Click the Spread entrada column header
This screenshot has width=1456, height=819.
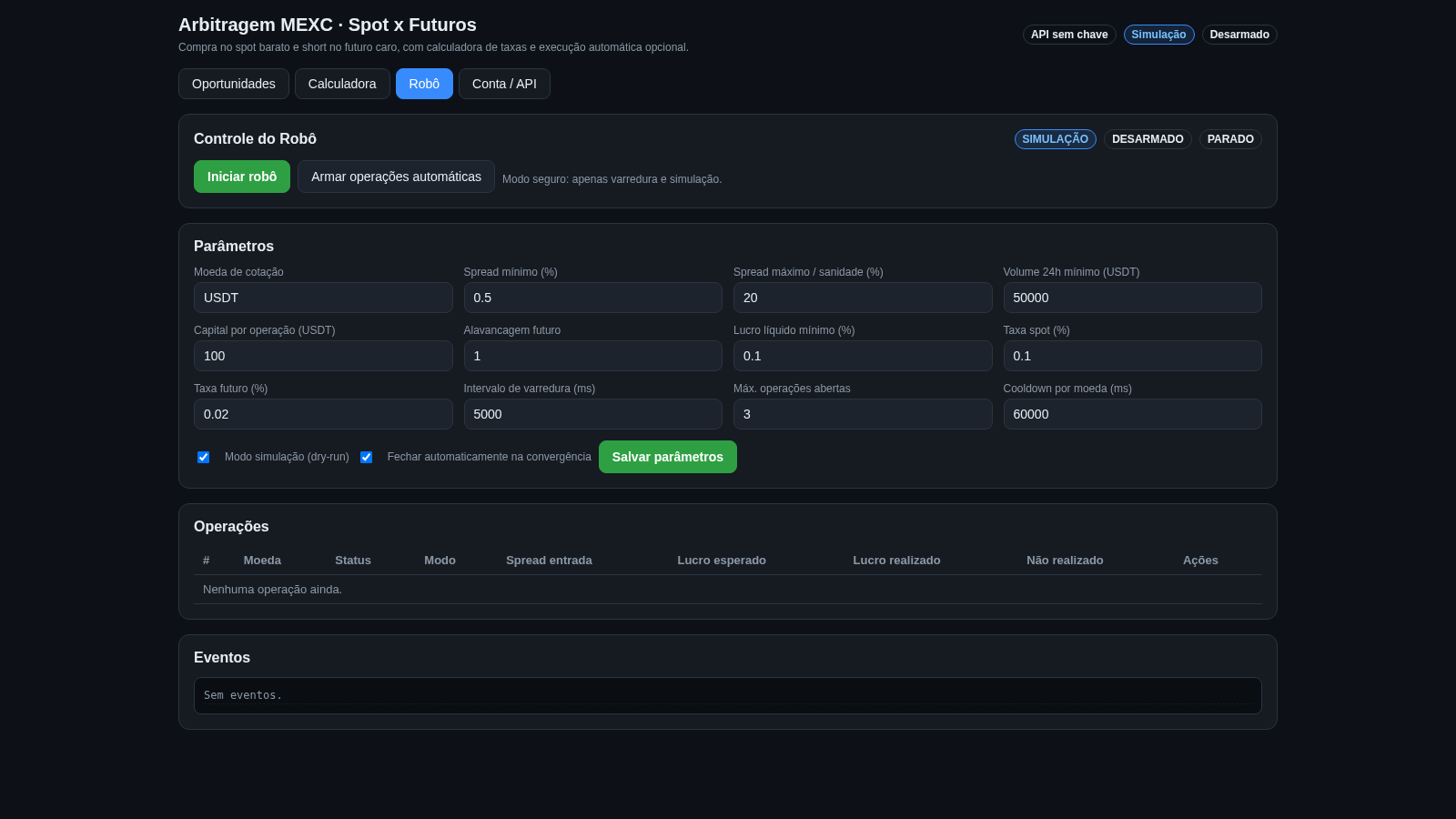(549, 561)
